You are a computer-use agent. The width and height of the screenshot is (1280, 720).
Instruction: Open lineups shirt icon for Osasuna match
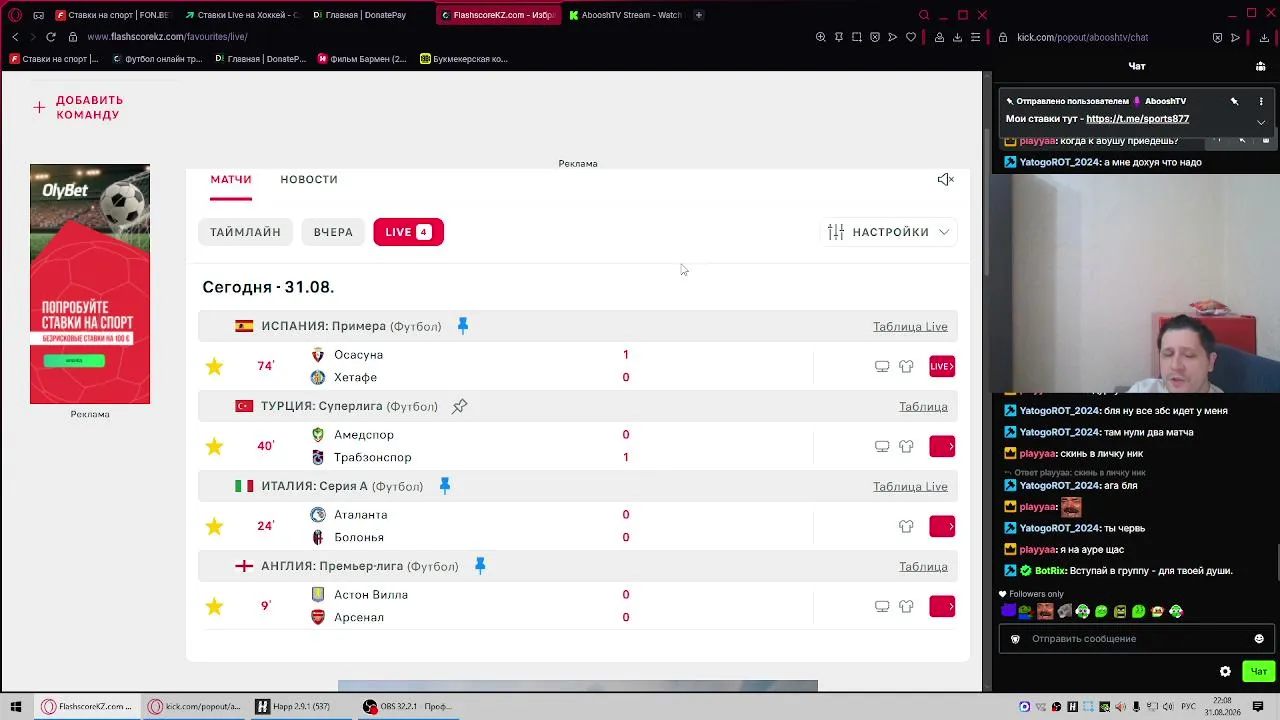coord(906,366)
